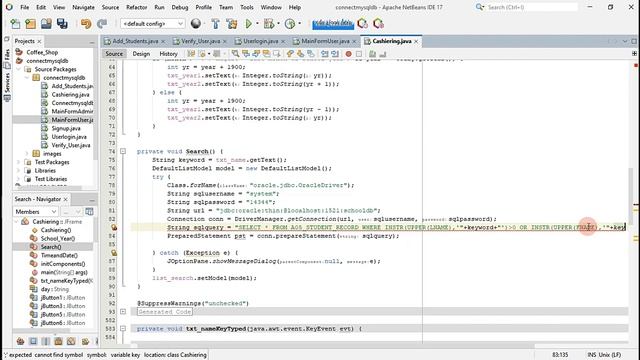Toggle first filter icon at Navigator bottom
640x360 pixels.
[20, 341]
